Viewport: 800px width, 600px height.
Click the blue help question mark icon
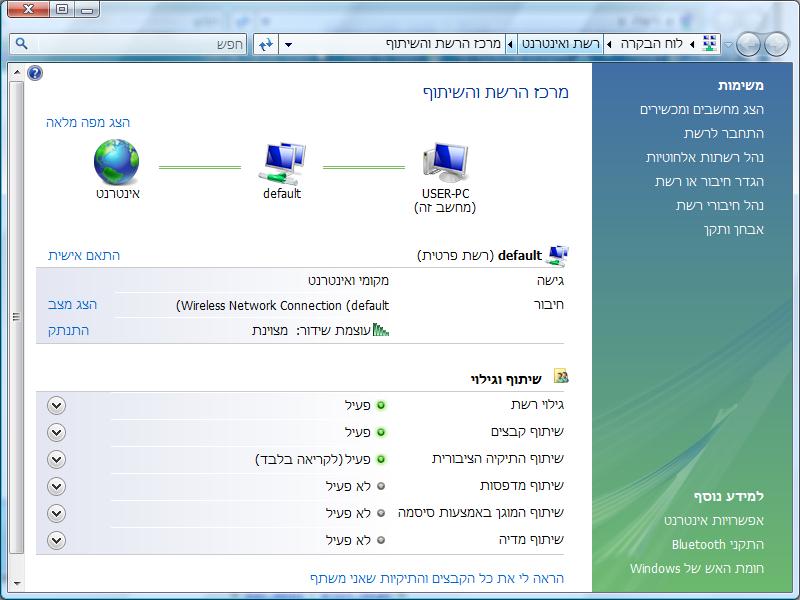coord(35,73)
